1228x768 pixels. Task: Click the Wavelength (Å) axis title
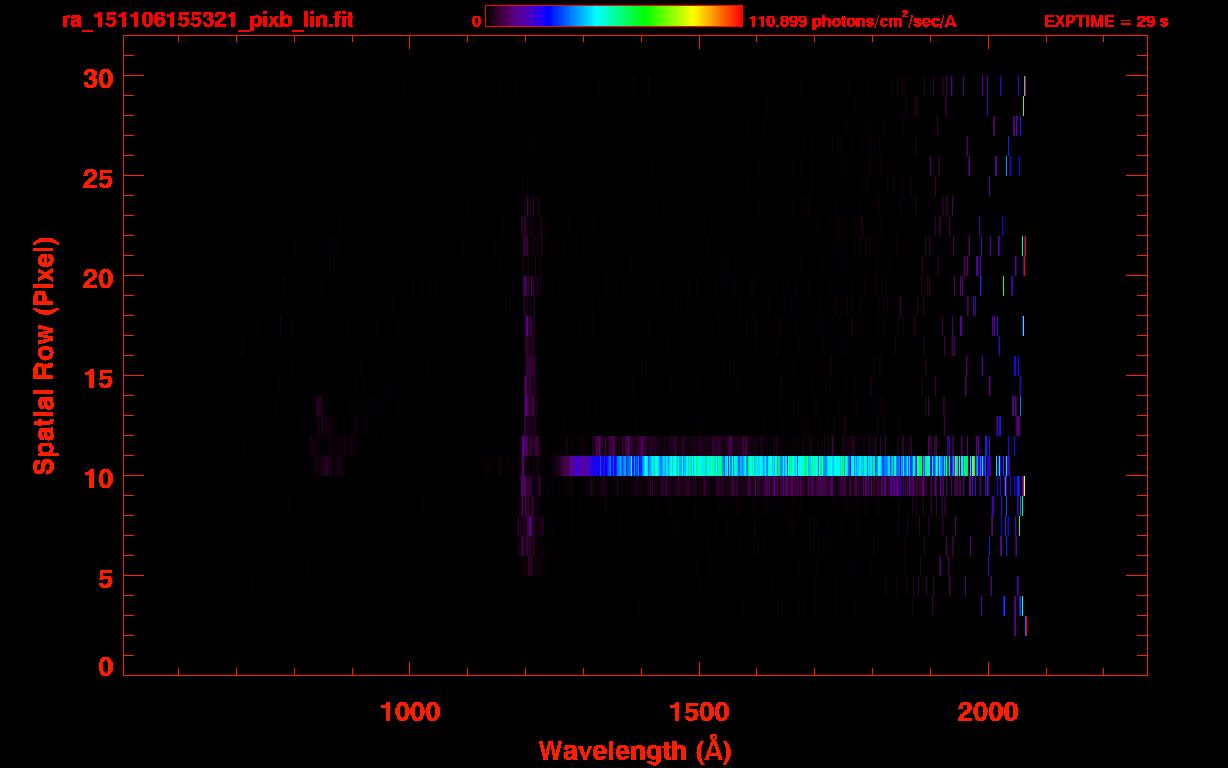pyautogui.click(x=635, y=749)
